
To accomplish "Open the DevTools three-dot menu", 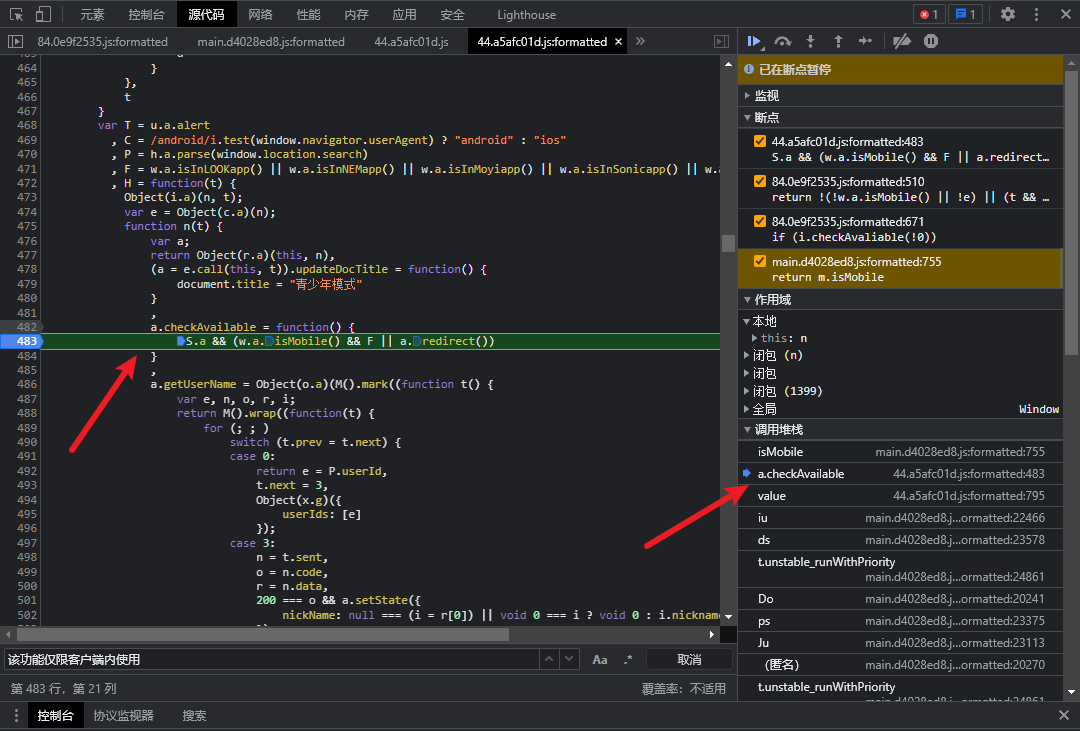I will pyautogui.click(x=1037, y=14).
